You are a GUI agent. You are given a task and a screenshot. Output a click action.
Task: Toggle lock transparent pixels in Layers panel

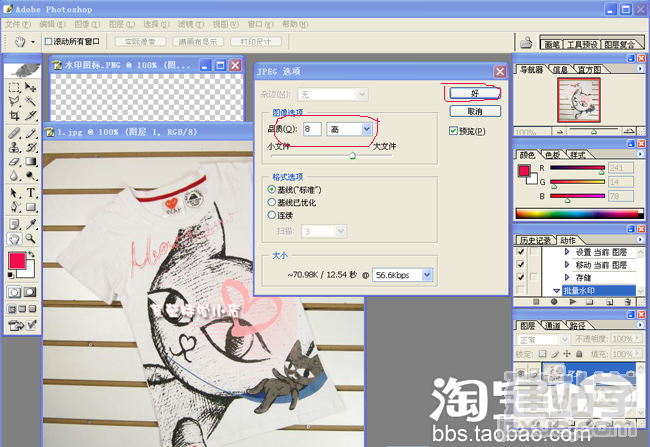point(542,354)
